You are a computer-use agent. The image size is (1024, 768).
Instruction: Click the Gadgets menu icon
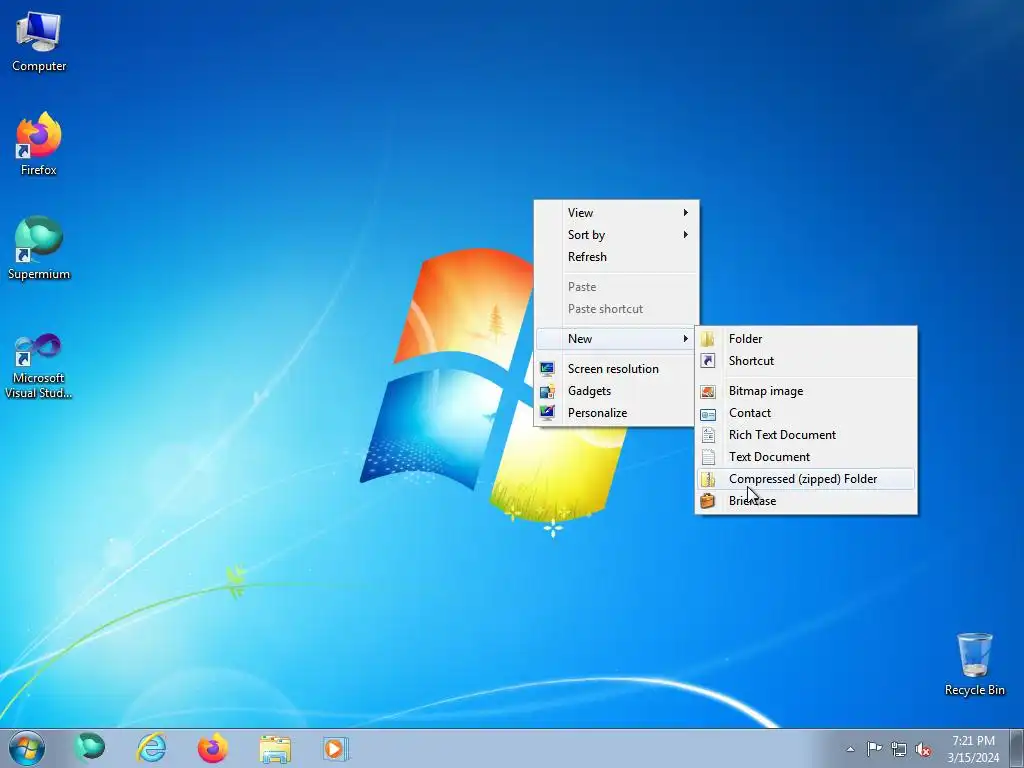click(547, 391)
